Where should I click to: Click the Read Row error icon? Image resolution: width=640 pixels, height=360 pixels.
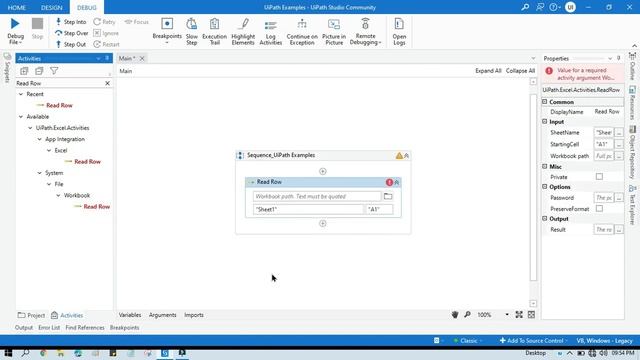tap(389, 182)
